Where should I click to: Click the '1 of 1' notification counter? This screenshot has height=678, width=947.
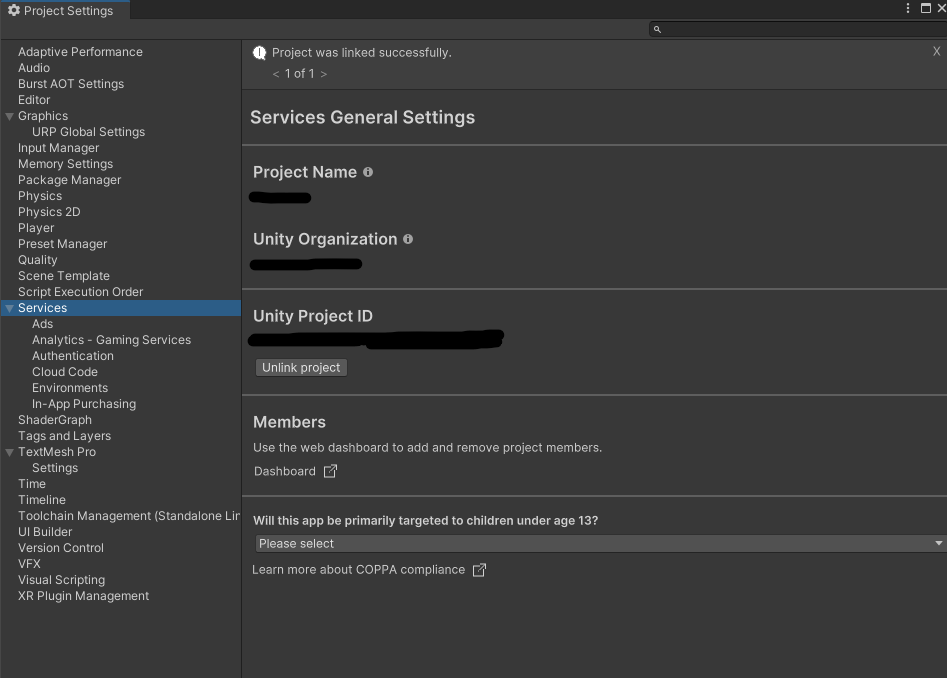pyautogui.click(x=300, y=74)
